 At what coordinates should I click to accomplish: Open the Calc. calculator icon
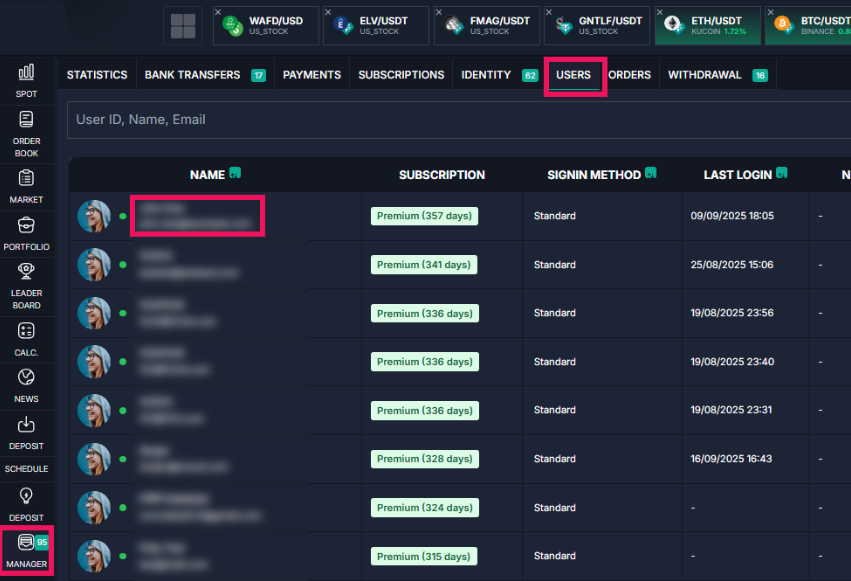click(26, 332)
